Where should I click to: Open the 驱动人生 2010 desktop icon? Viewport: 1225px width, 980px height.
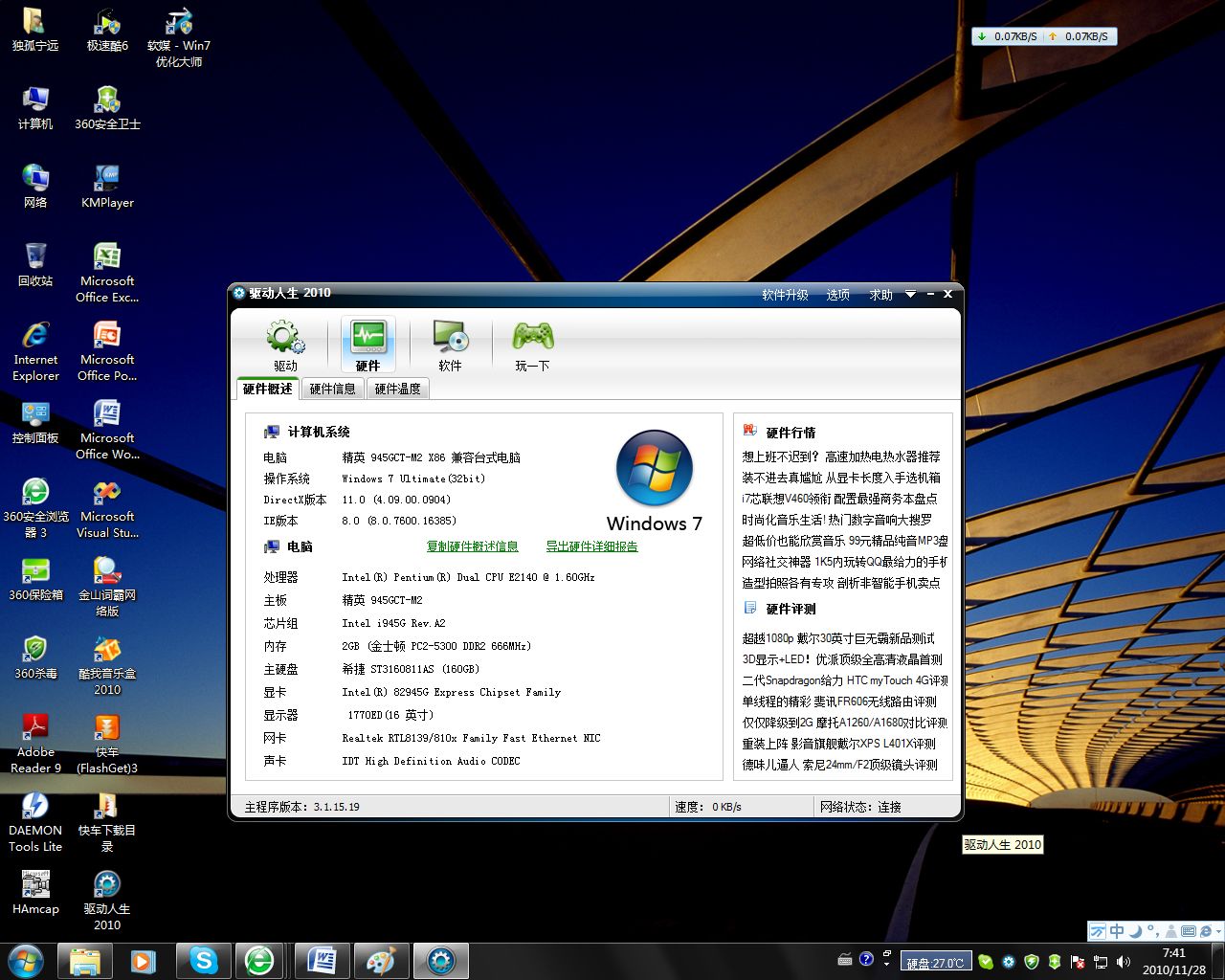click(x=107, y=901)
